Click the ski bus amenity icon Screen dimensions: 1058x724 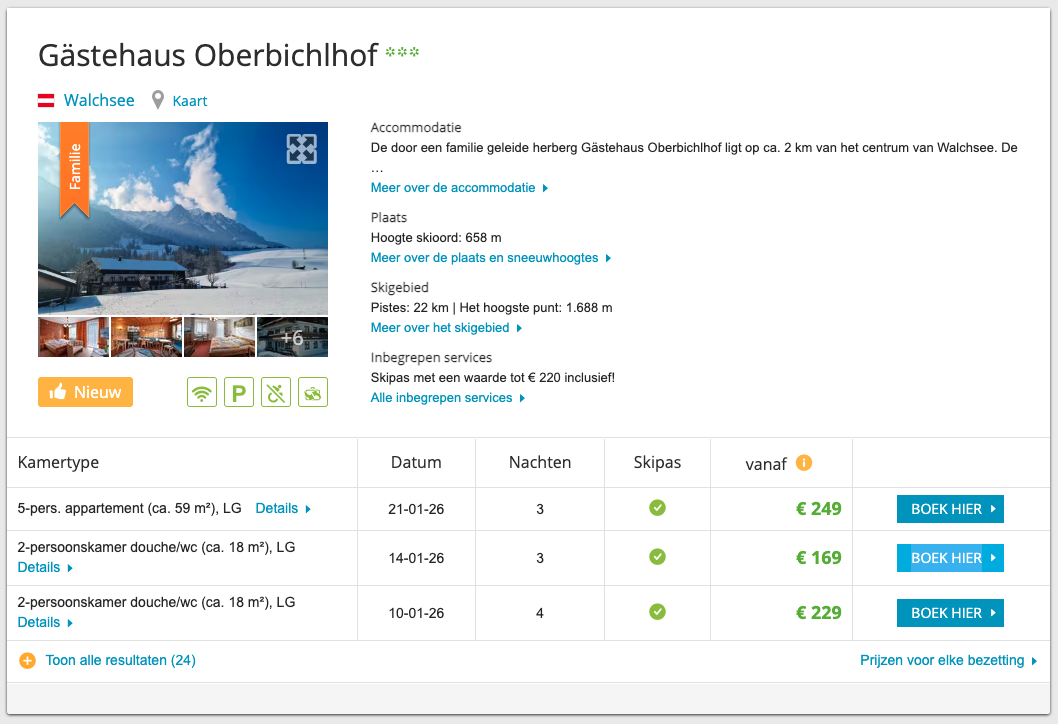click(x=313, y=393)
